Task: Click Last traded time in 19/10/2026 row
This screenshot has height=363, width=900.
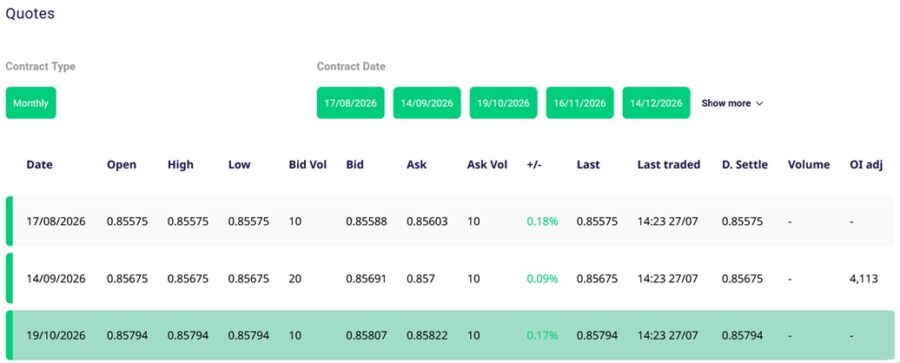Action: pyautogui.click(x=668, y=335)
